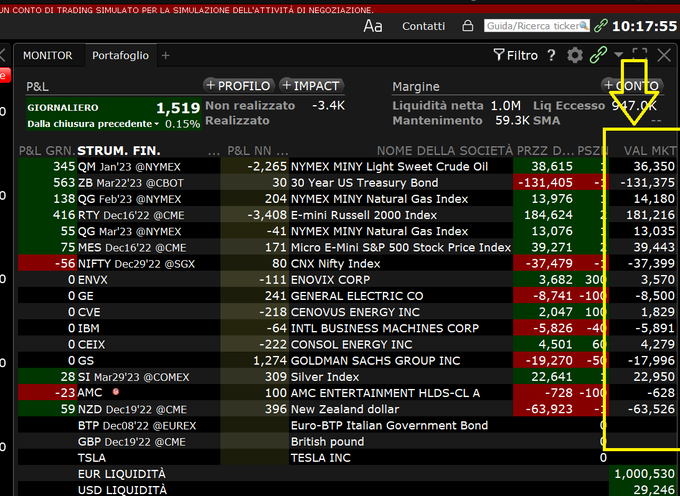Maximize the Portafoglio panel
680x496 pixels.
coord(640,55)
